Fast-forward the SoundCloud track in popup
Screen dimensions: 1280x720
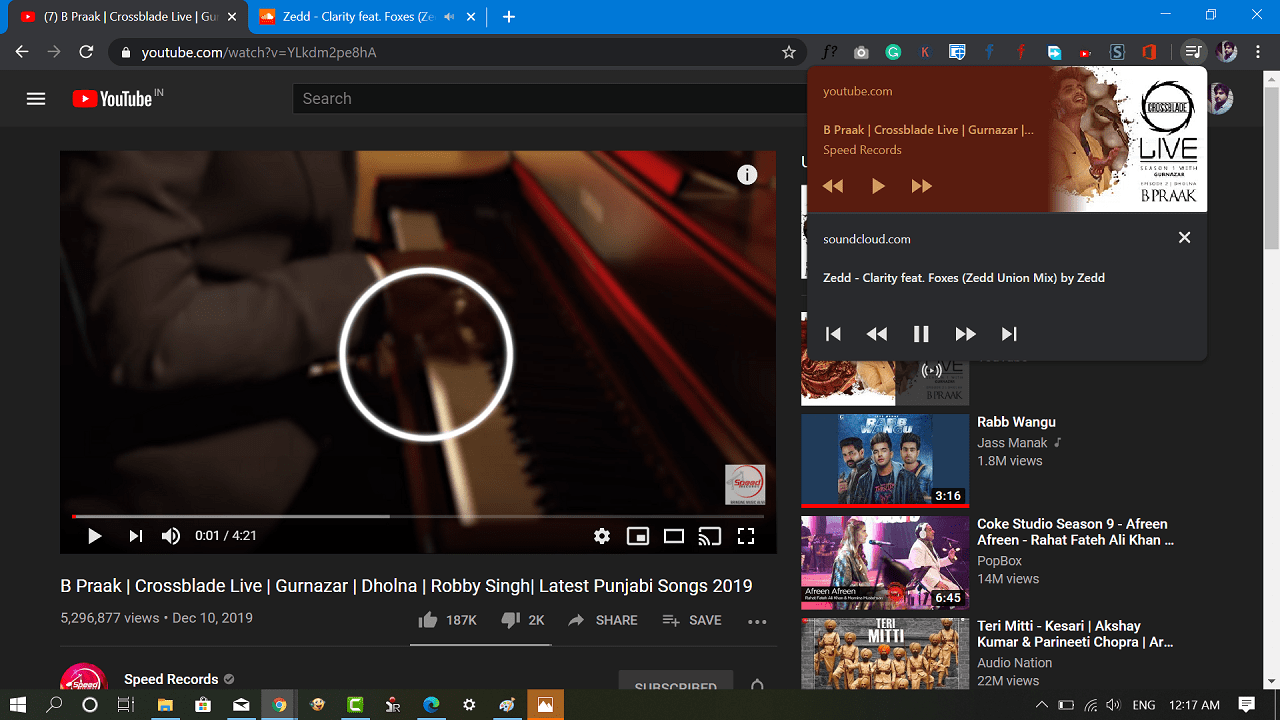pos(965,334)
